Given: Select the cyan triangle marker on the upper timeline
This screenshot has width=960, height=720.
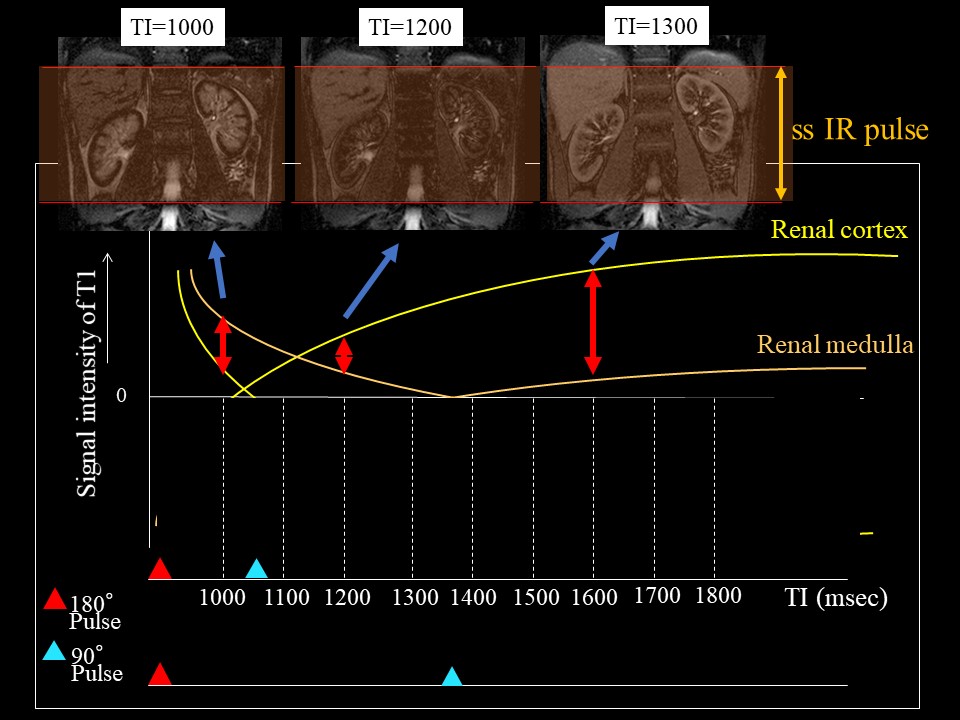Looking at the screenshot, I should [256, 569].
